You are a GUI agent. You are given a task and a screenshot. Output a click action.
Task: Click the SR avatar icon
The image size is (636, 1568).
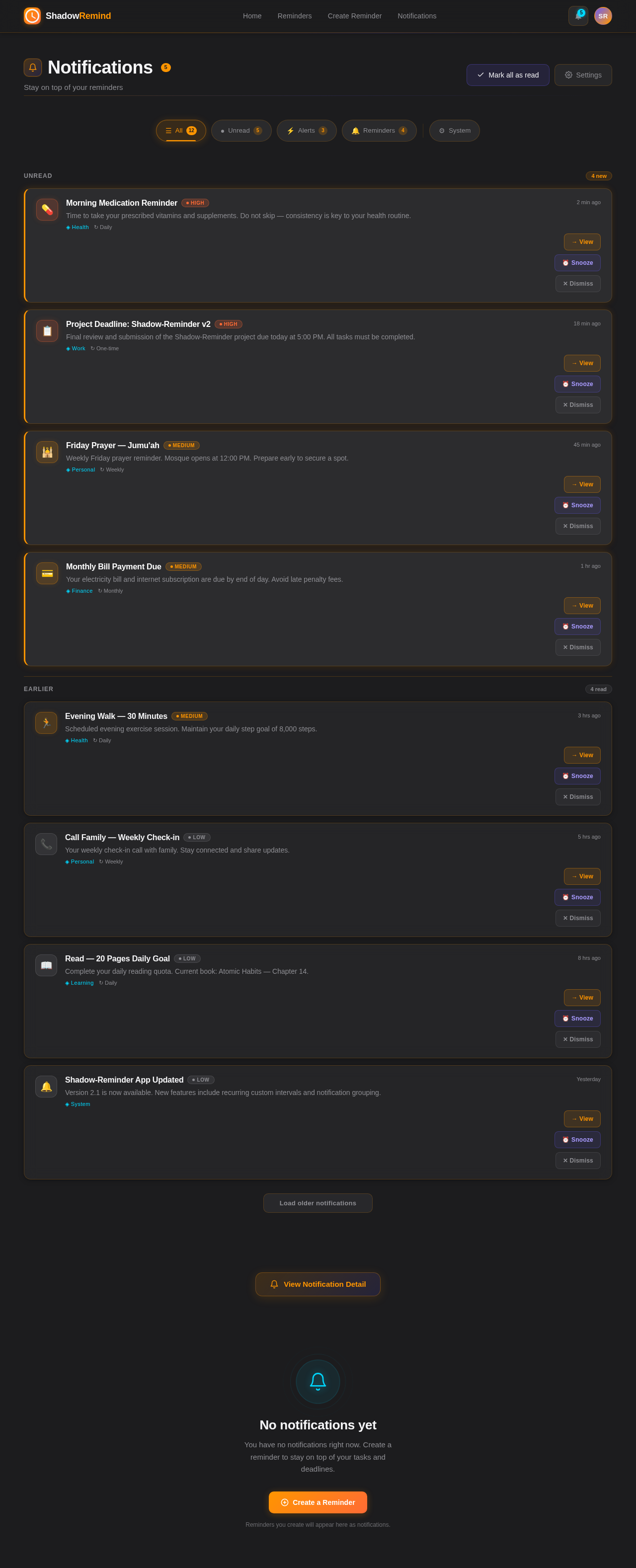click(x=603, y=16)
